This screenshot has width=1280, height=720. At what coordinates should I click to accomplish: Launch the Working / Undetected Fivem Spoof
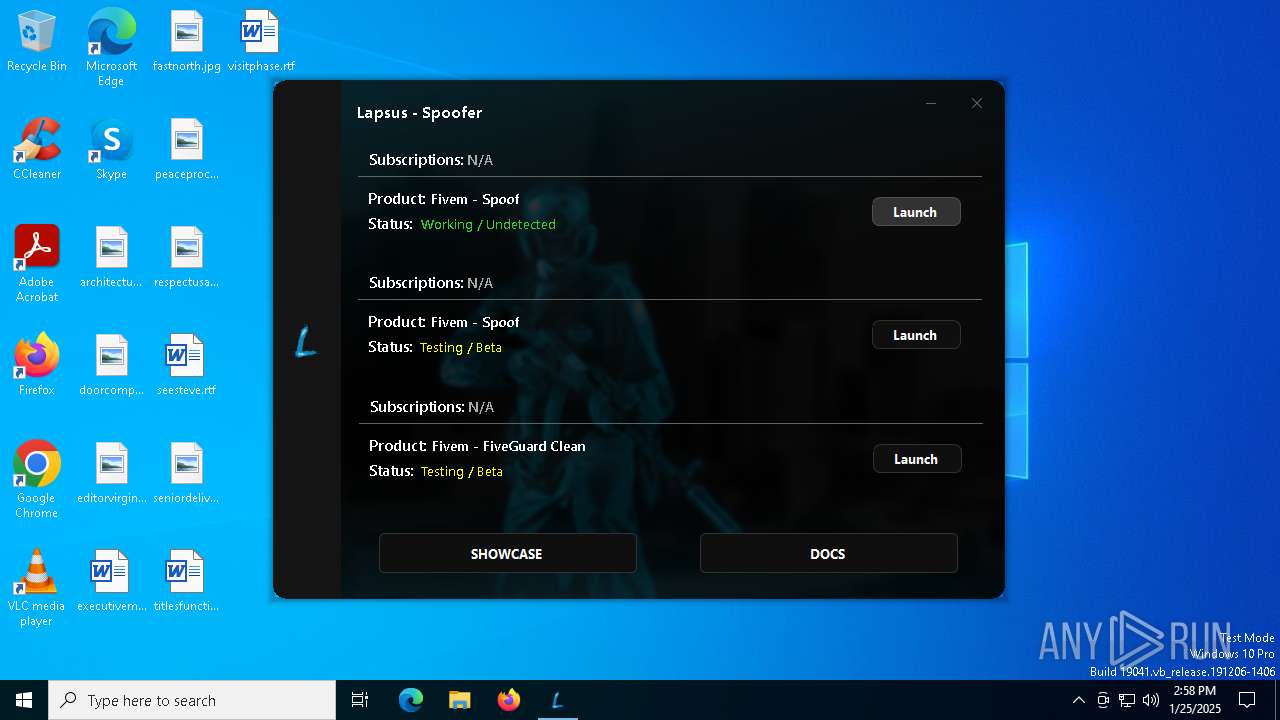pyautogui.click(x=916, y=212)
